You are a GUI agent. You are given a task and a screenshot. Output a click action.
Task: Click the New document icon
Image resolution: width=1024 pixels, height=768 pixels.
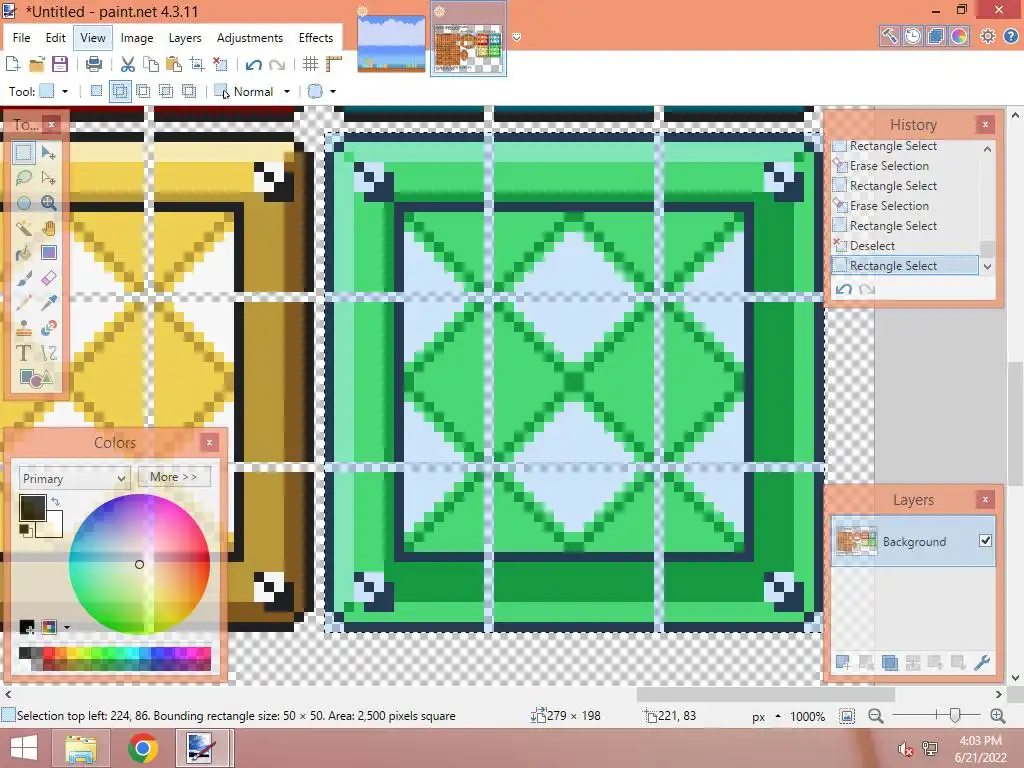[12, 64]
